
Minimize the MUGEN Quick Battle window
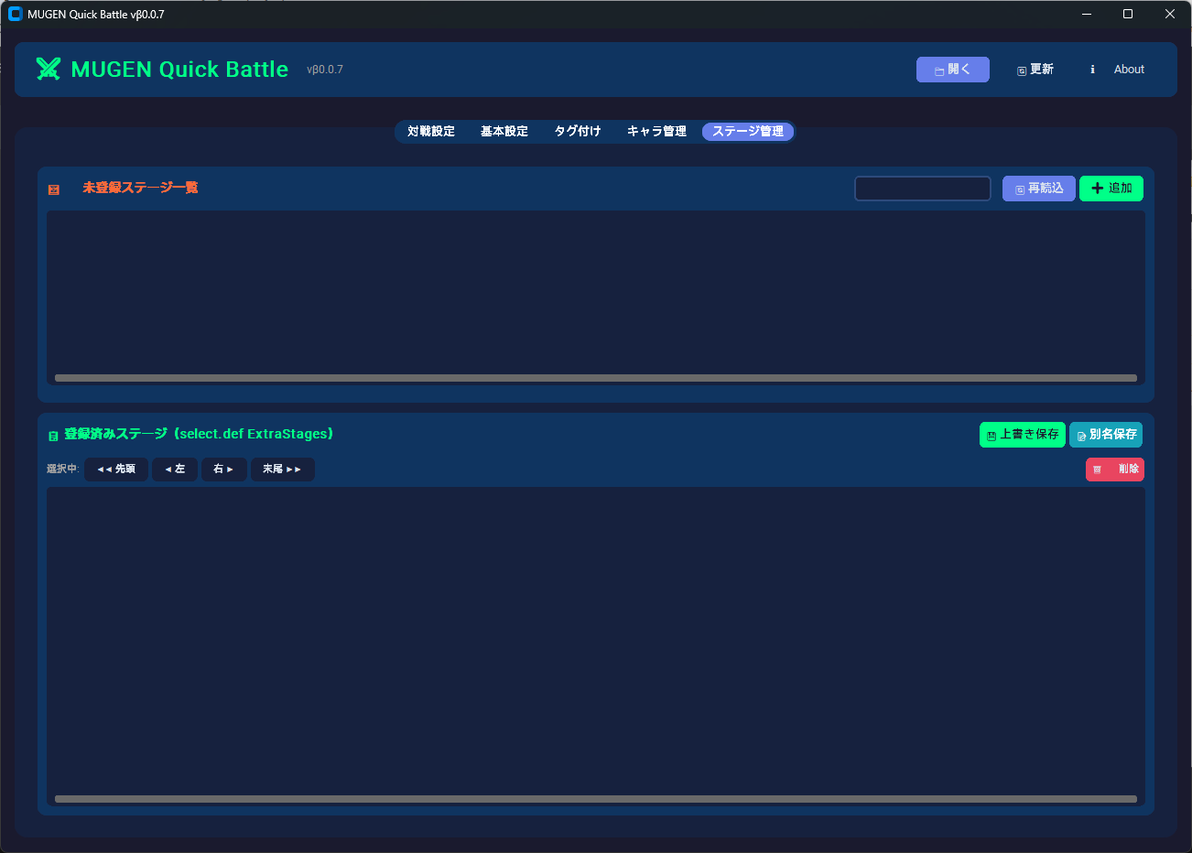[x=1086, y=14]
